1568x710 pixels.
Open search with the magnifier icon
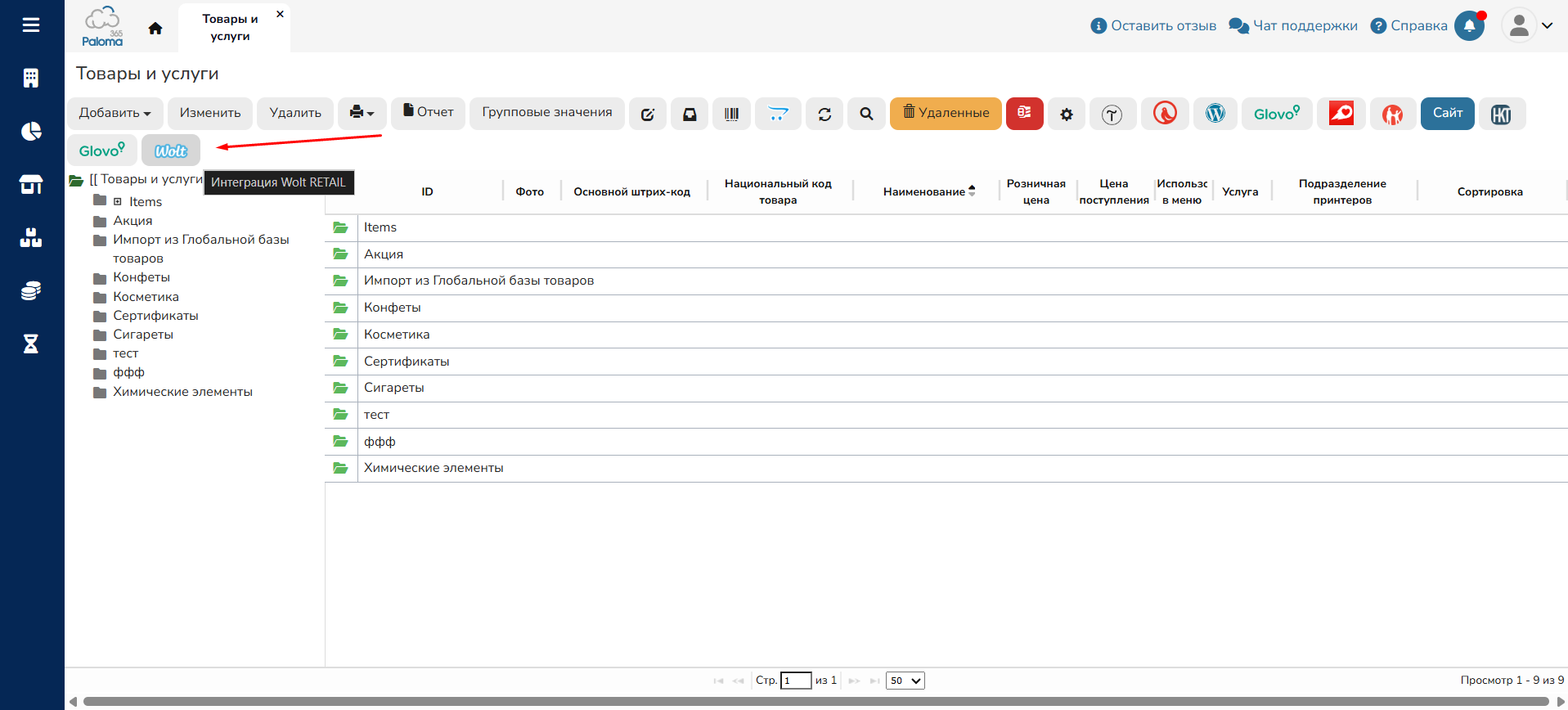pos(866,114)
